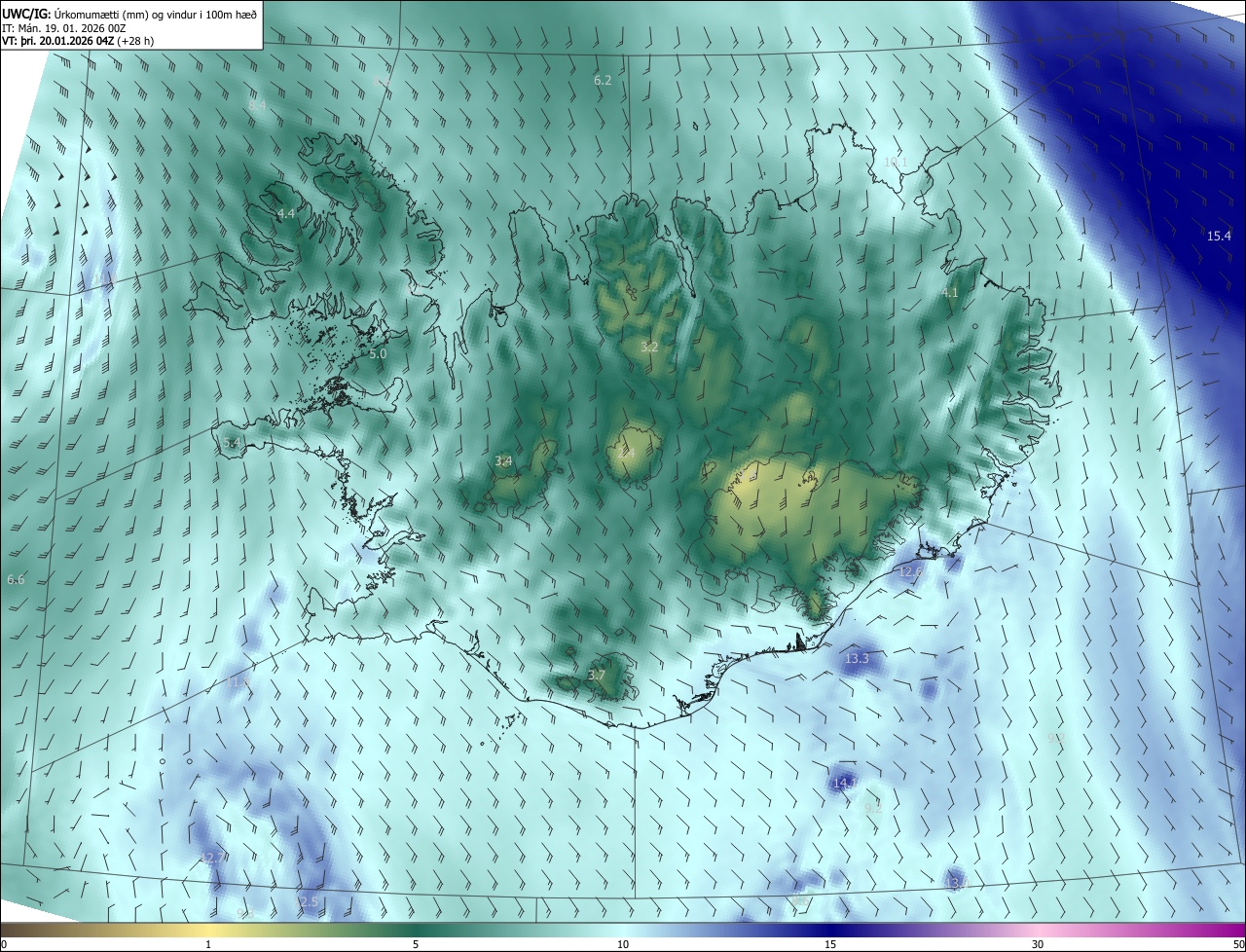Screen dimensions: 1246x952
Task: Click the color scale tick label 0
Action: click(x=4, y=944)
